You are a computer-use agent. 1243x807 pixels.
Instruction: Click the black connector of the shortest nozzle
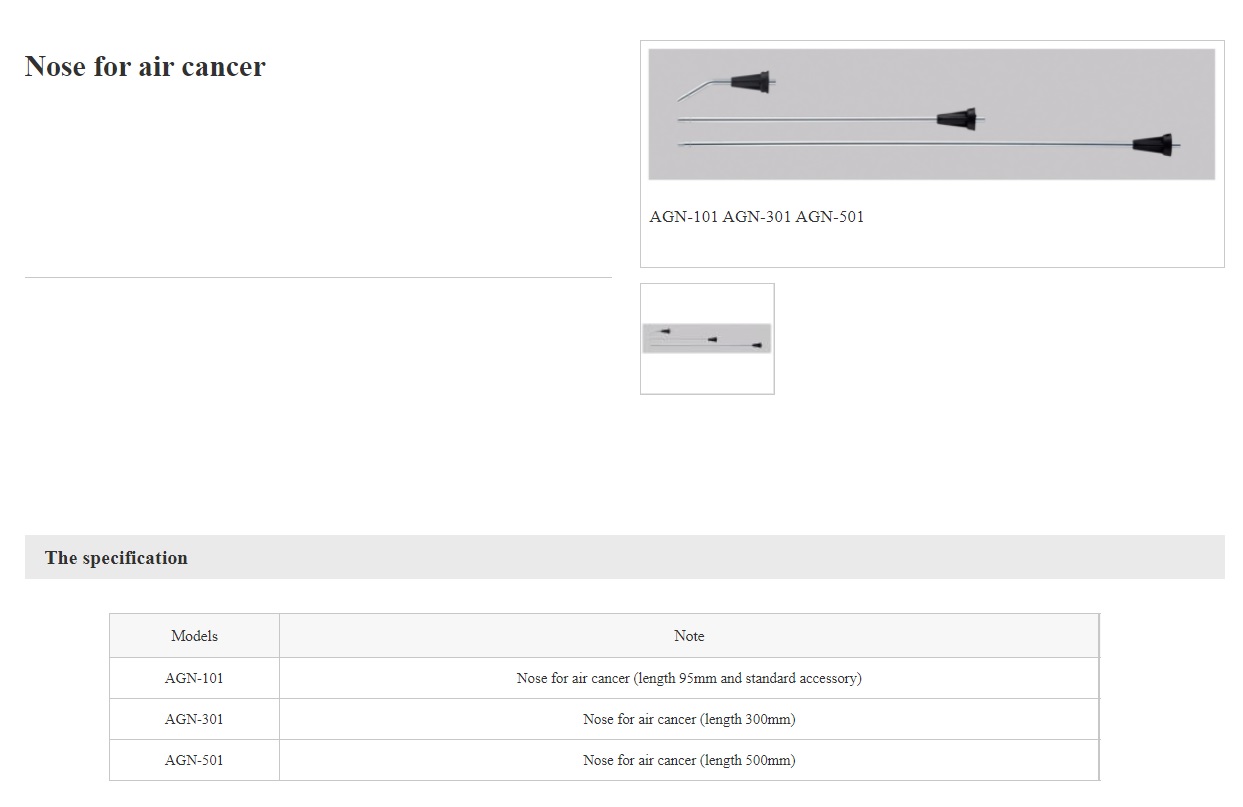(750, 80)
